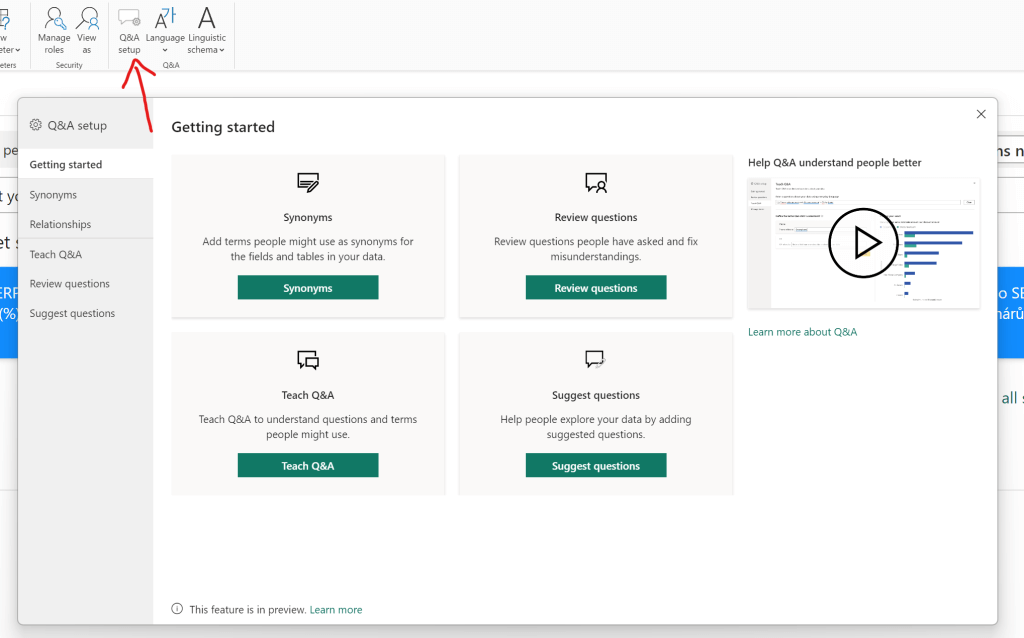
Task: Click the Suggest questions card icon
Action: 596,360
